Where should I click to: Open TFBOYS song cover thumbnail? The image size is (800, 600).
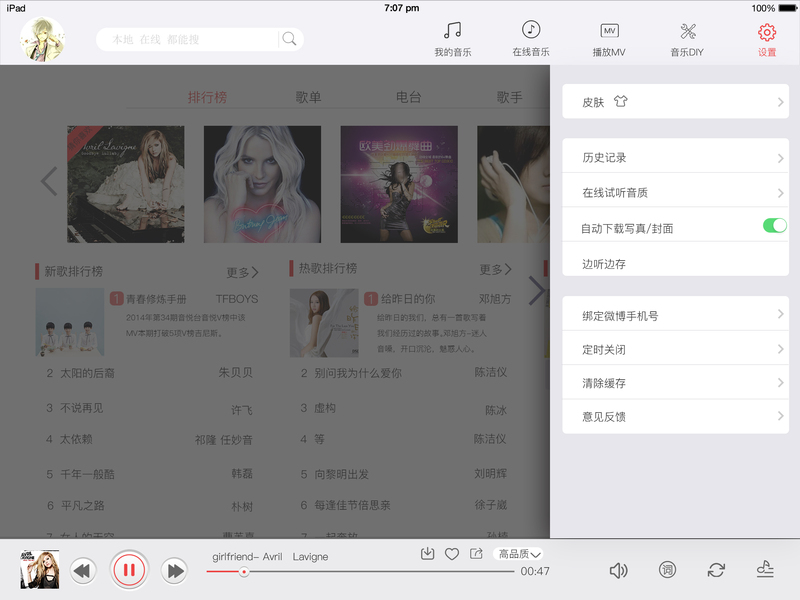click(70, 322)
